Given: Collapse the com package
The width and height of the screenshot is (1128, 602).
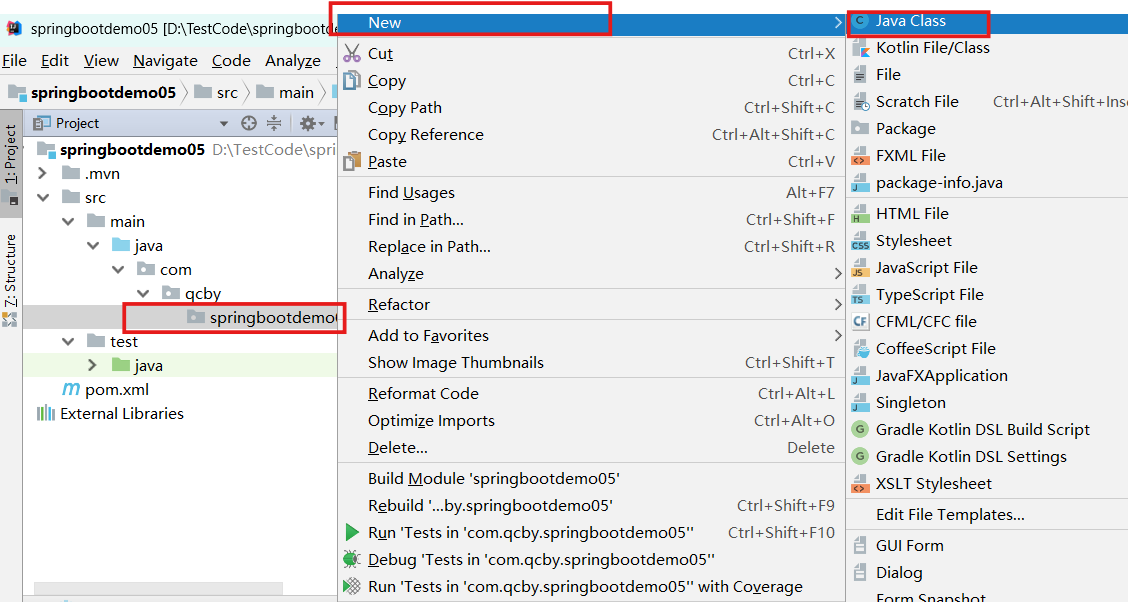Looking at the screenshot, I should click(119, 270).
